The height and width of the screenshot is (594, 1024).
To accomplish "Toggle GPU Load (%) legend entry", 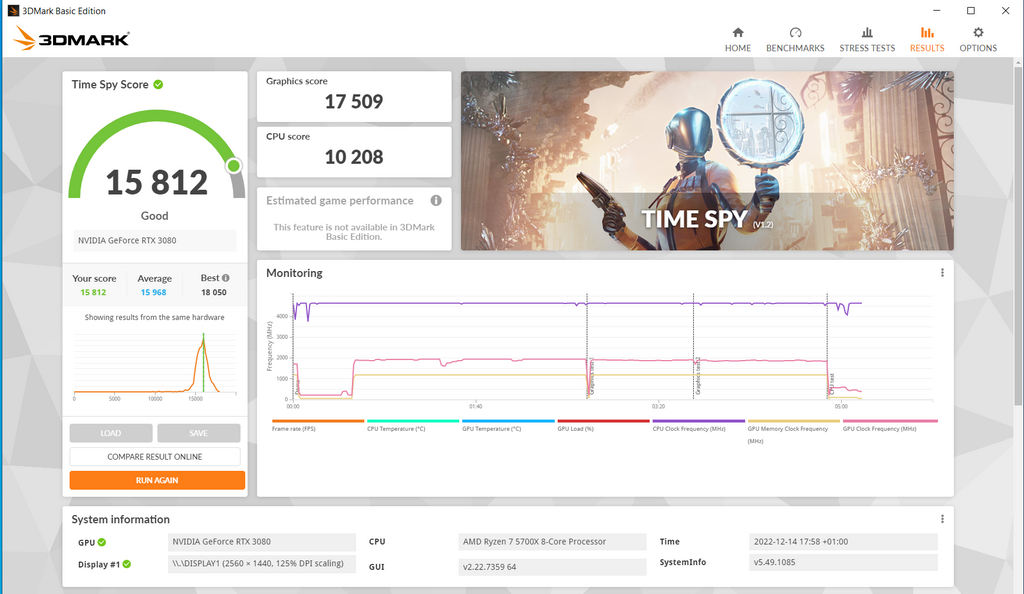I will pyautogui.click(x=603, y=426).
